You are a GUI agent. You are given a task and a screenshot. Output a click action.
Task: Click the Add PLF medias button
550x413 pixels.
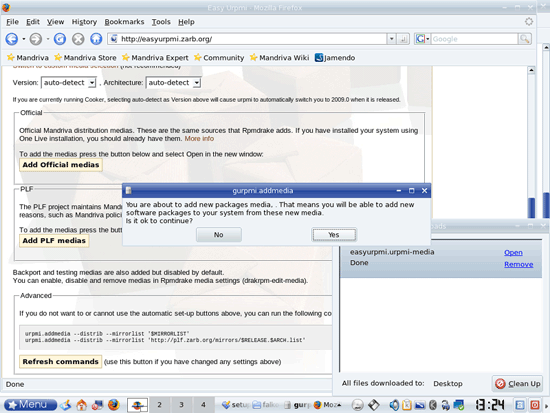[x=54, y=240]
